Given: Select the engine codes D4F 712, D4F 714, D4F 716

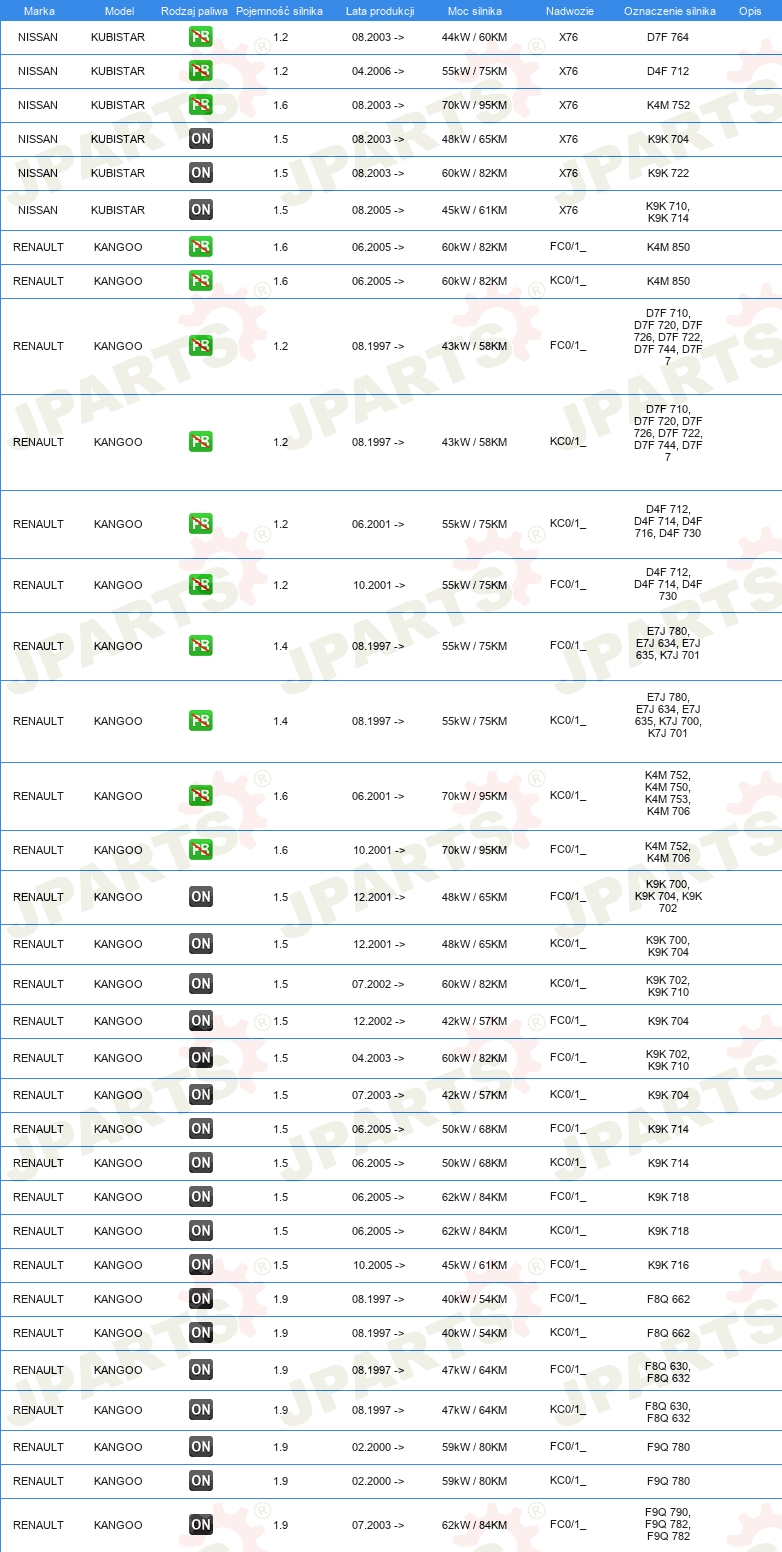Looking at the screenshot, I should 668,521.
